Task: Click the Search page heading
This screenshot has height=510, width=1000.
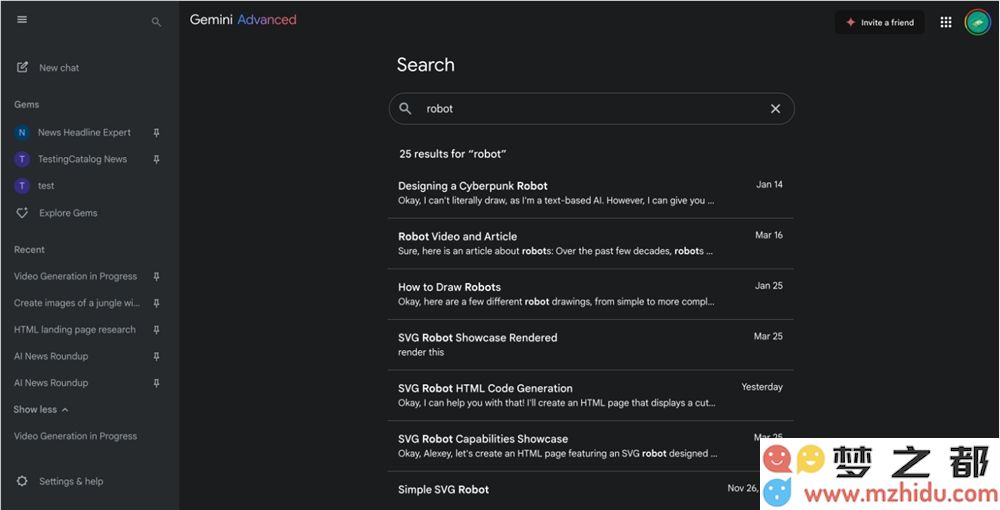Action: click(x=425, y=65)
